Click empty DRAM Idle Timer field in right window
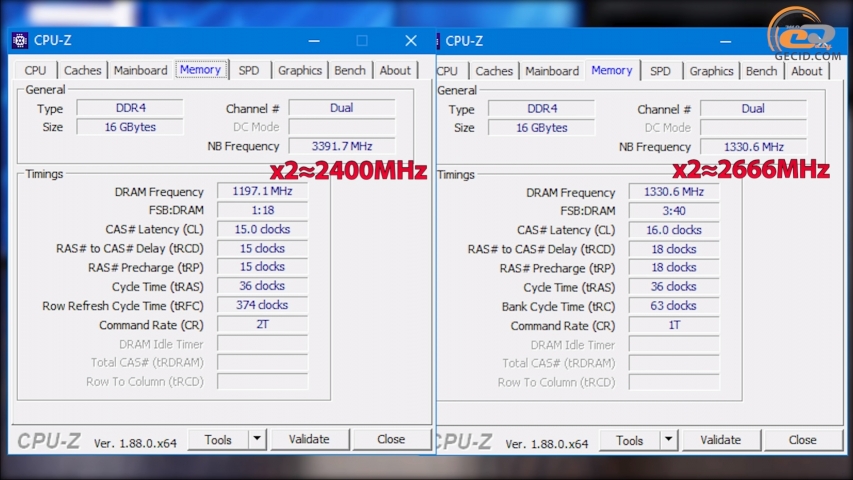 tap(674, 344)
